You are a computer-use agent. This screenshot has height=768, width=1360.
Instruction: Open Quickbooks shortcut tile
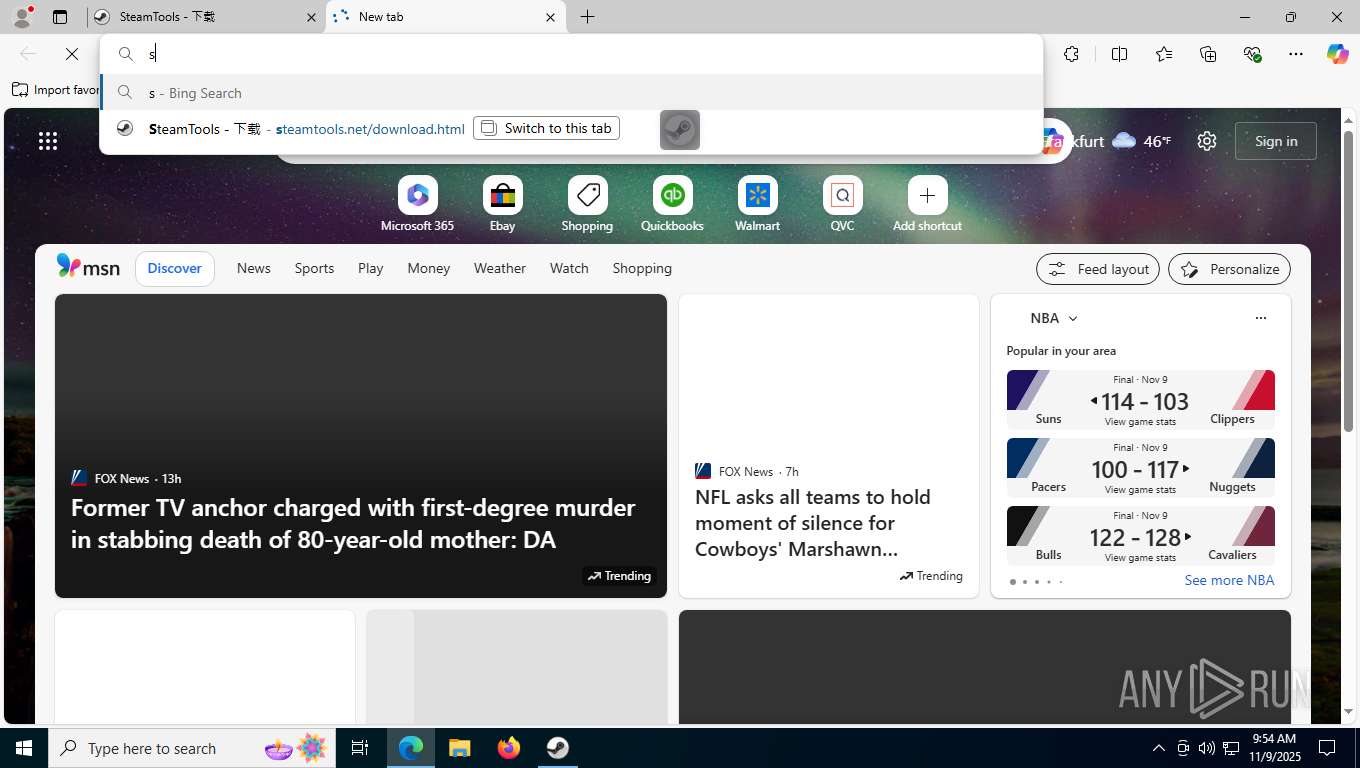point(672,205)
